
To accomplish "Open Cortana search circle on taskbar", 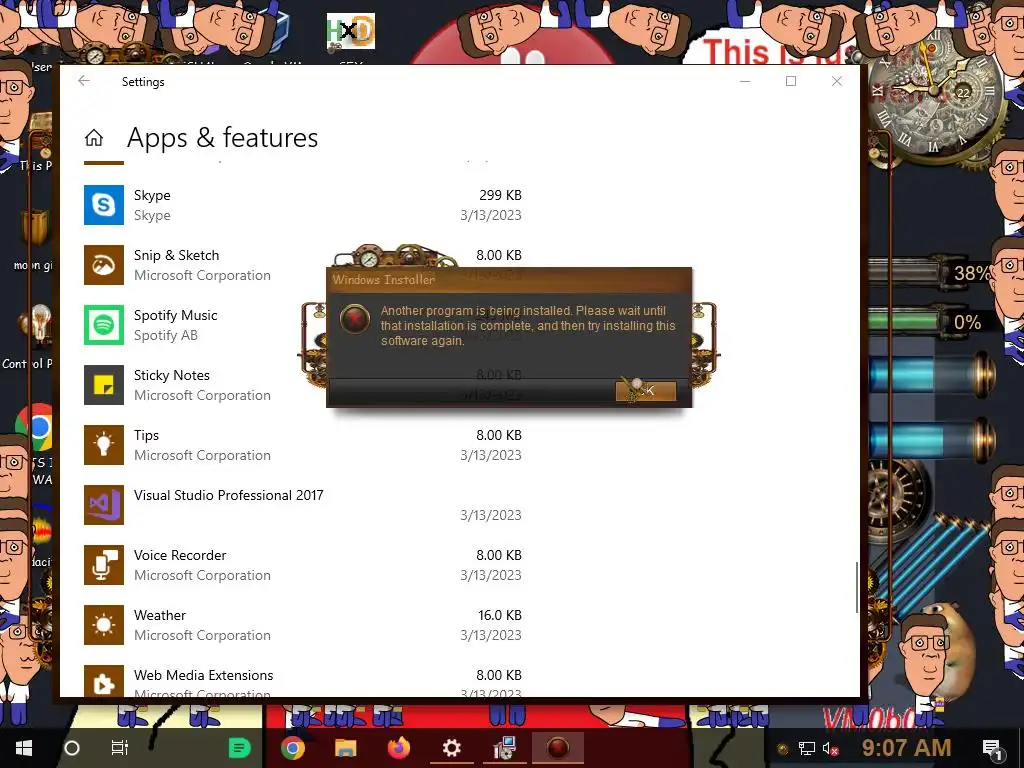I will (x=72, y=748).
